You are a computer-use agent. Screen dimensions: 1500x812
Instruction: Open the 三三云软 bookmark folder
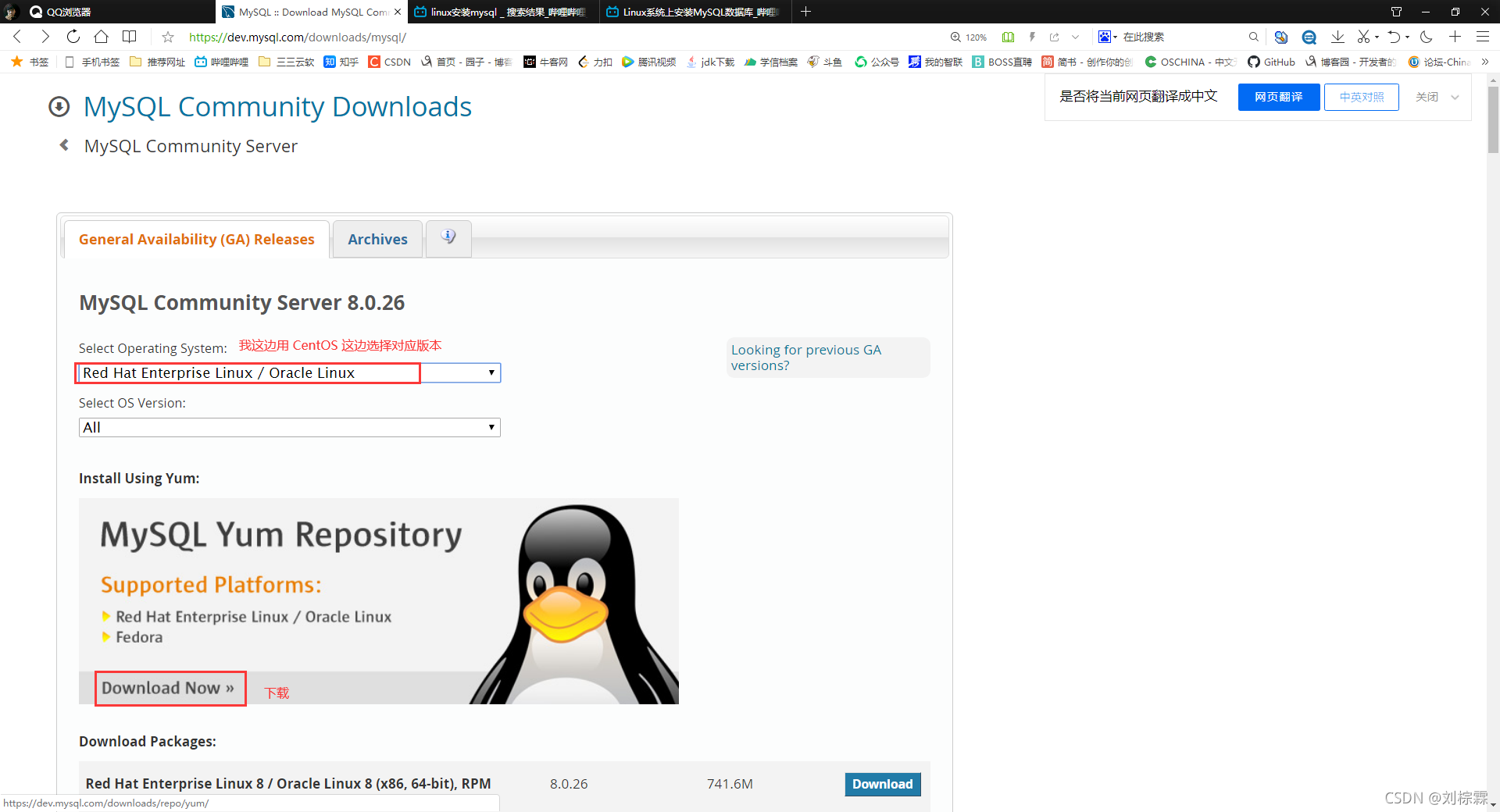pyautogui.click(x=286, y=62)
